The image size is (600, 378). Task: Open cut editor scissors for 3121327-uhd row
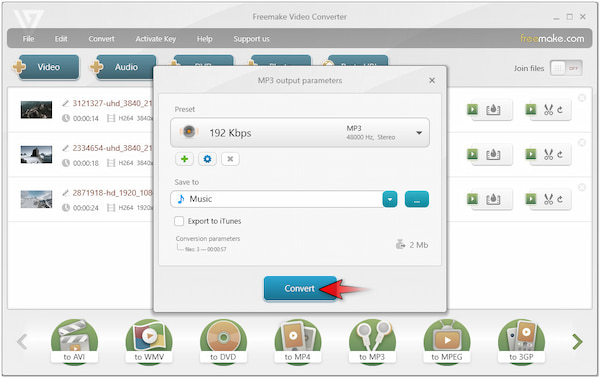click(548, 110)
